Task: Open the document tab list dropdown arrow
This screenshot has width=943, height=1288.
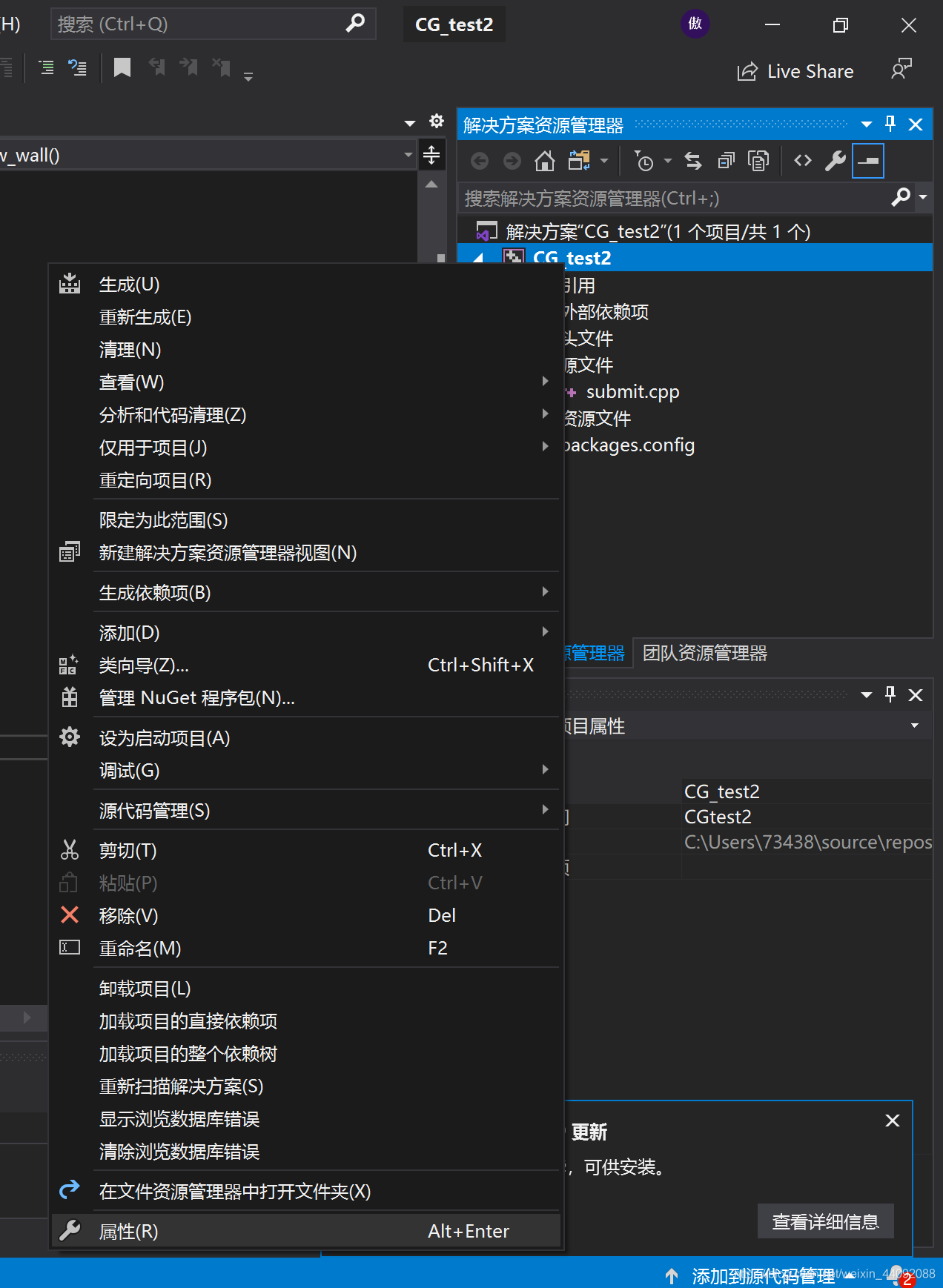Action: click(x=410, y=123)
